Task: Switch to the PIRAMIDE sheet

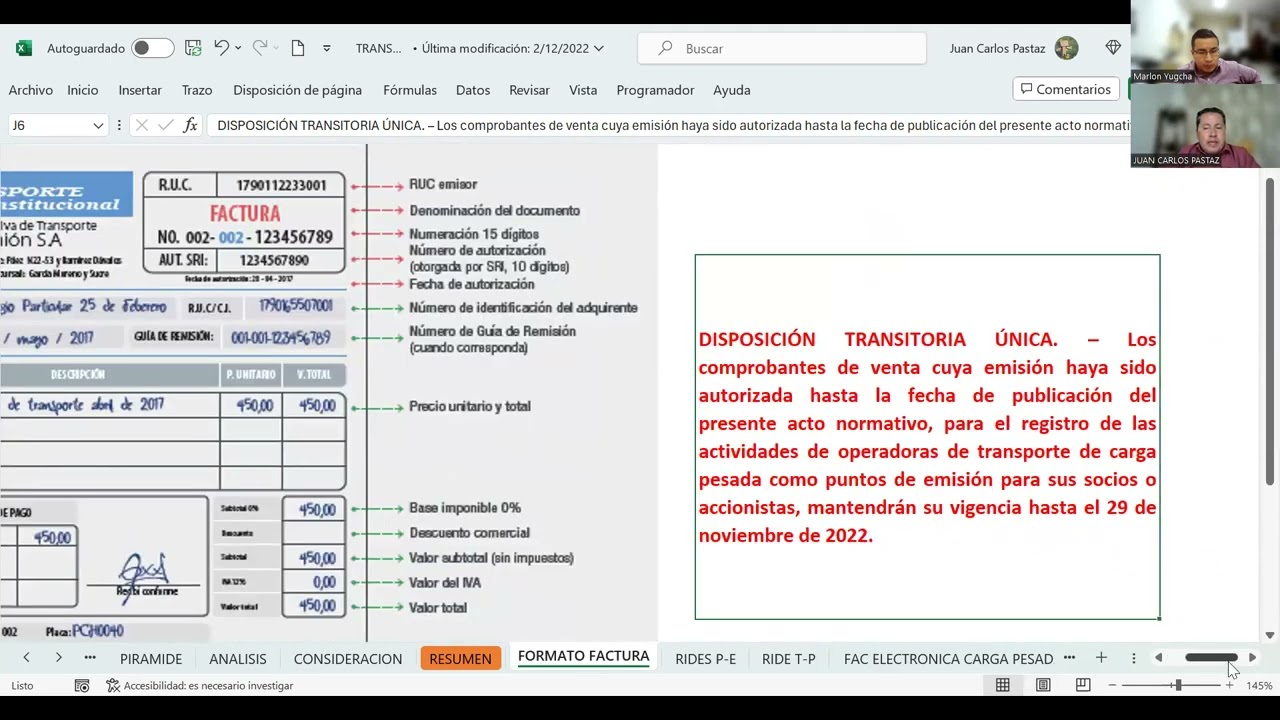Action: pyautogui.click(x=151, y=659)
